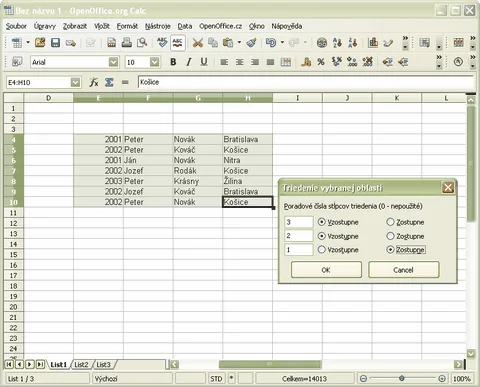
Task: Click the Sort Ascending toolbar icon
Action: [337, 43]
